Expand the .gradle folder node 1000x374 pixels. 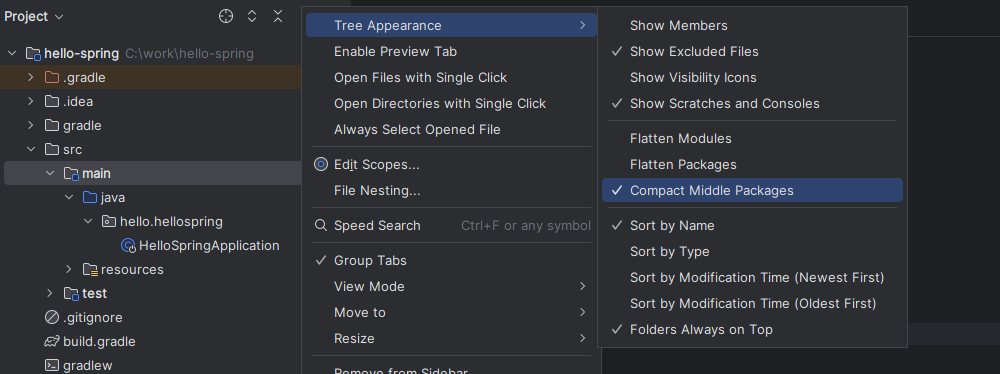point(31,78)
